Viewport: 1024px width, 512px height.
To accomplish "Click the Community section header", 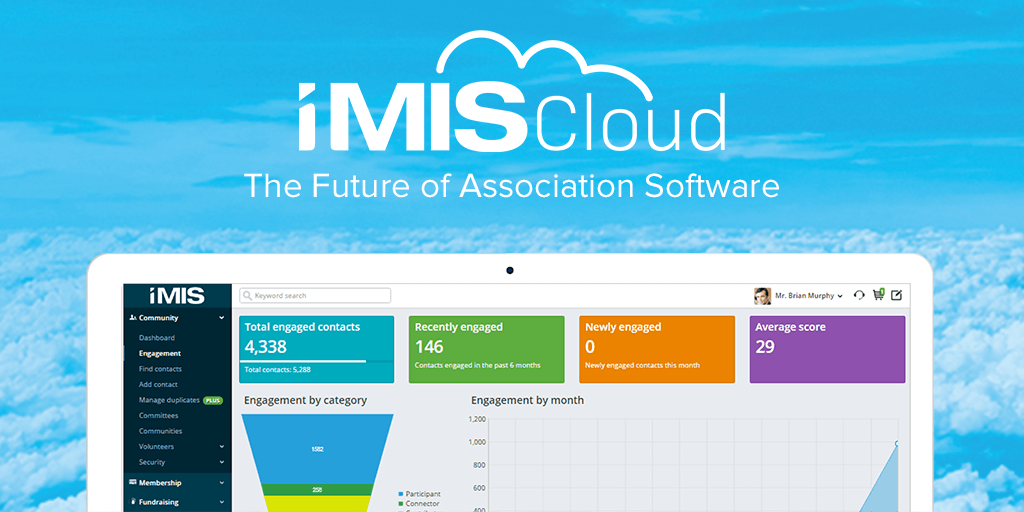I will [177, 318].
